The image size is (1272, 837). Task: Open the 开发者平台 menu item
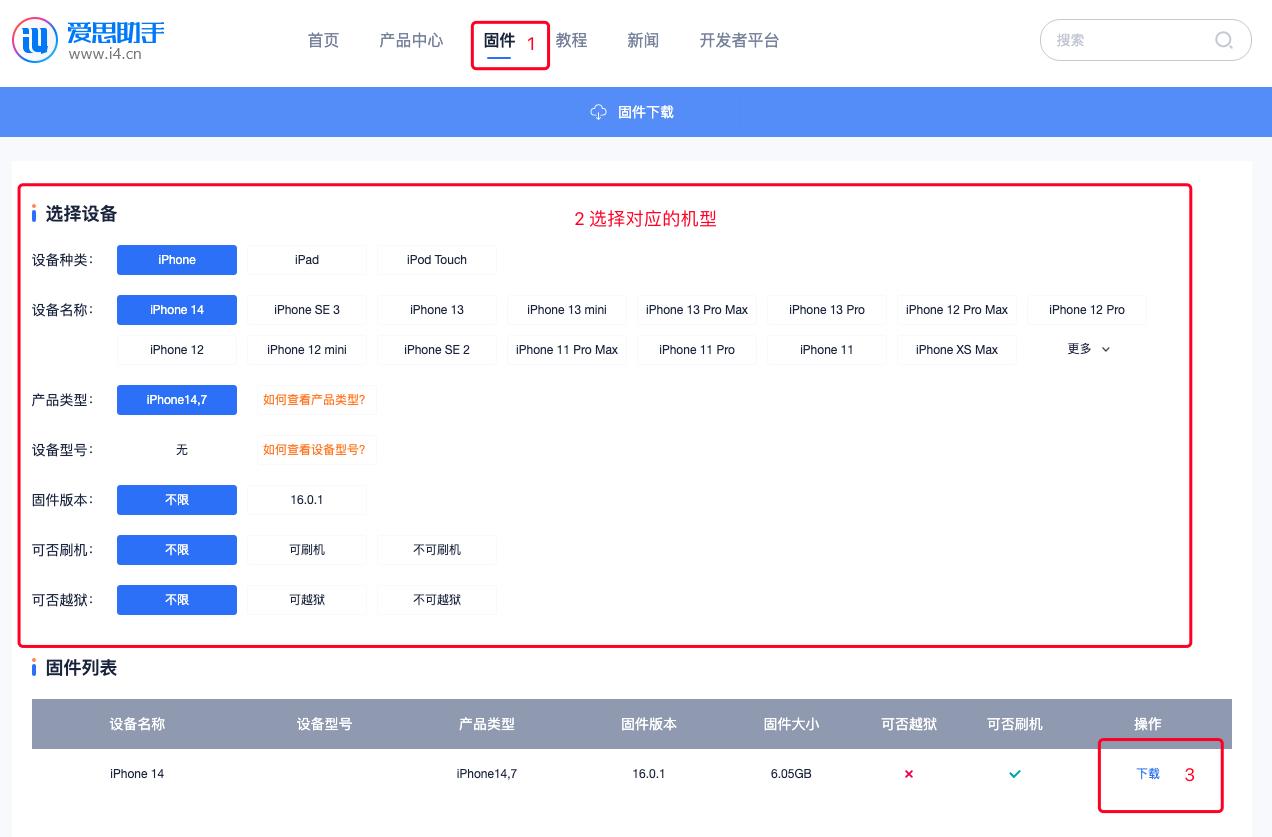[x=739, y=40]
